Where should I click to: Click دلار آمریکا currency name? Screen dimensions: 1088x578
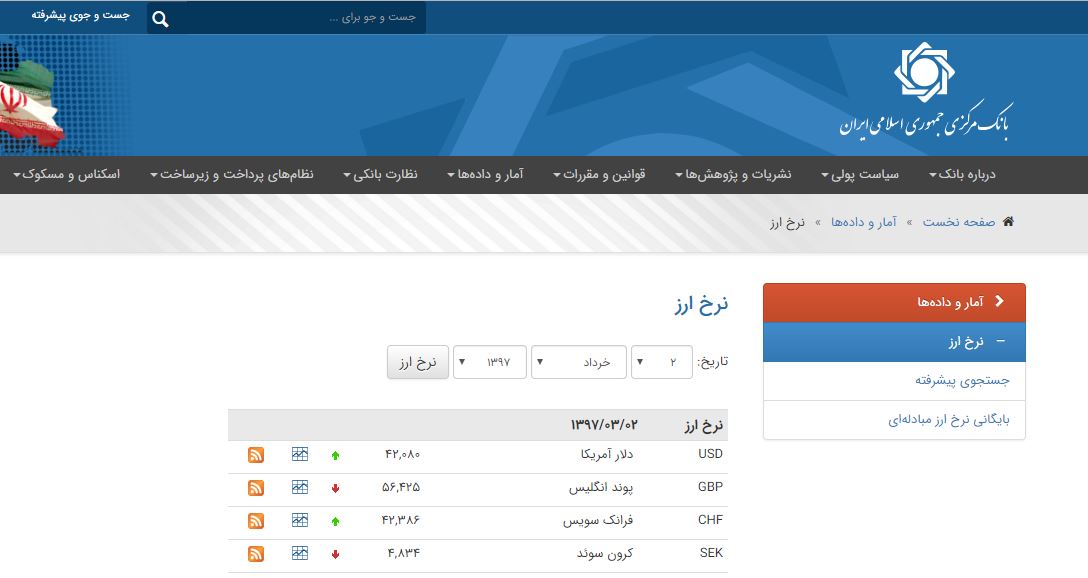[x=607, y=454]
